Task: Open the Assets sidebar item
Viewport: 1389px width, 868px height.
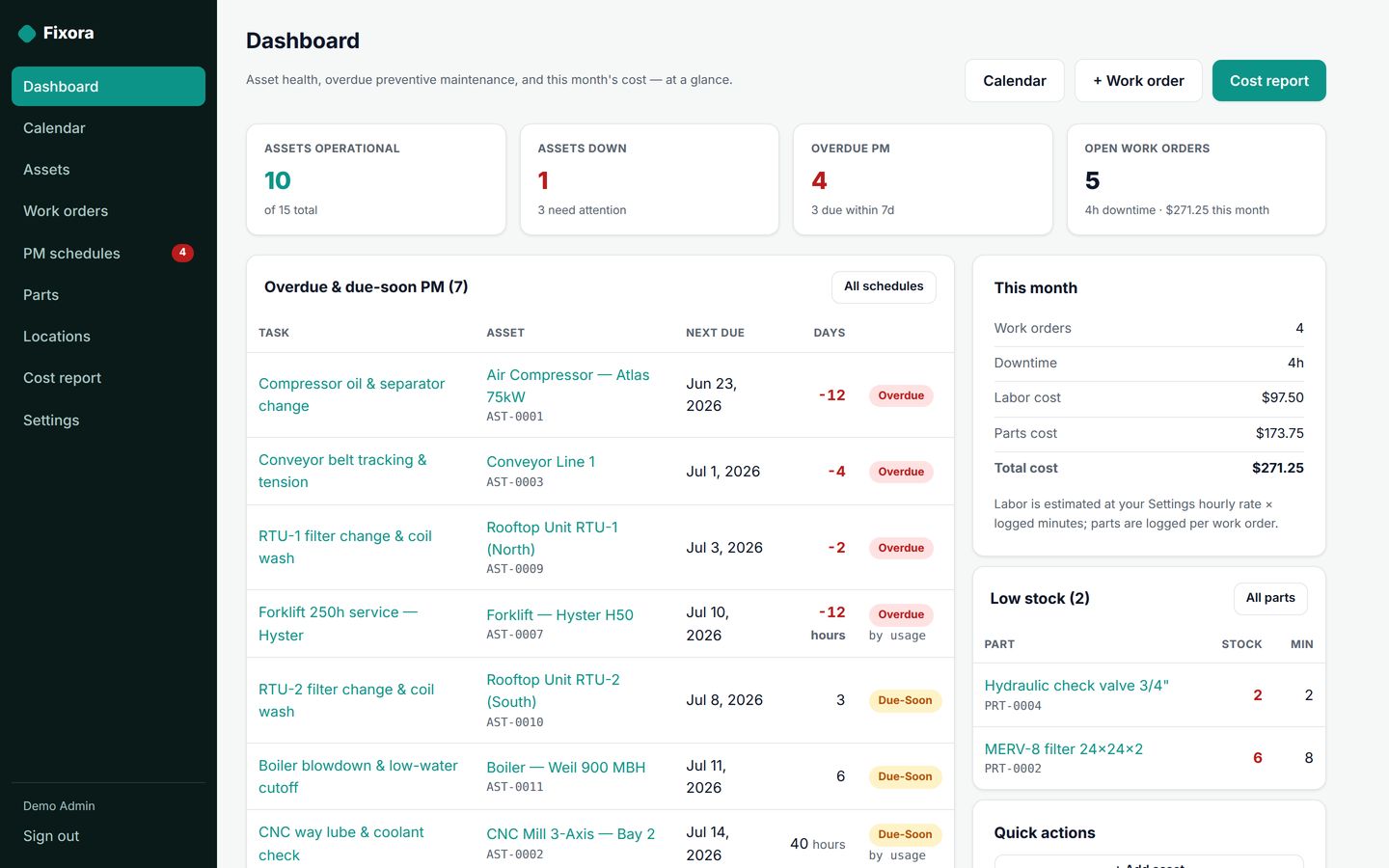Action: click(108, 169)
